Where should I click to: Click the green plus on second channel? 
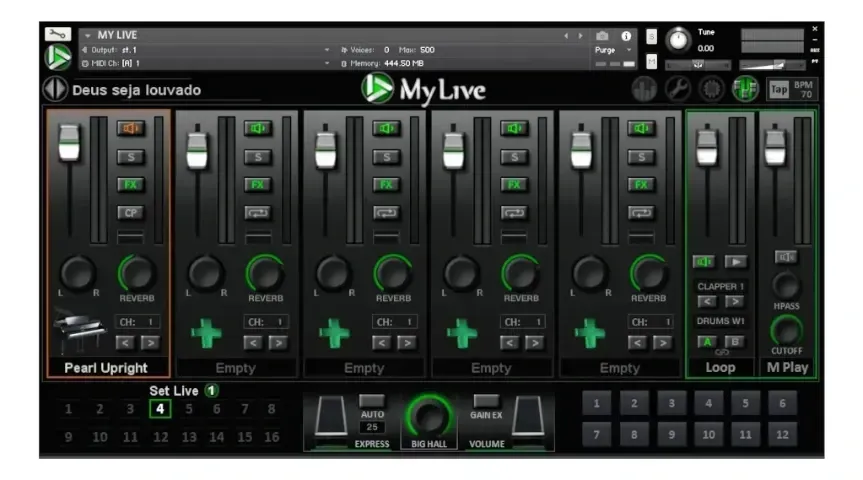pyautogui.click(x=206, y=334)
